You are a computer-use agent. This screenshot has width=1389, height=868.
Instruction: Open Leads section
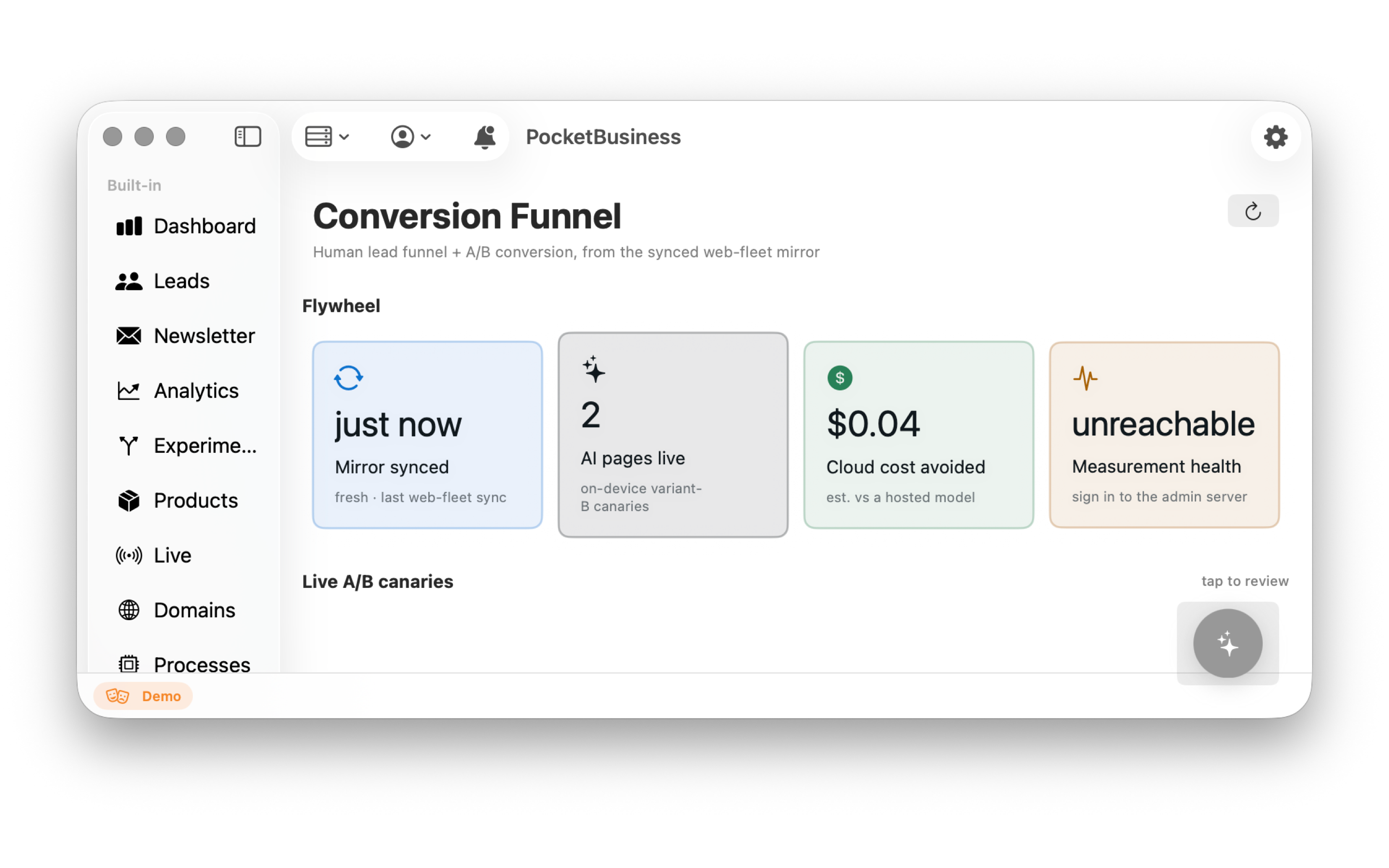pos(185,281)
